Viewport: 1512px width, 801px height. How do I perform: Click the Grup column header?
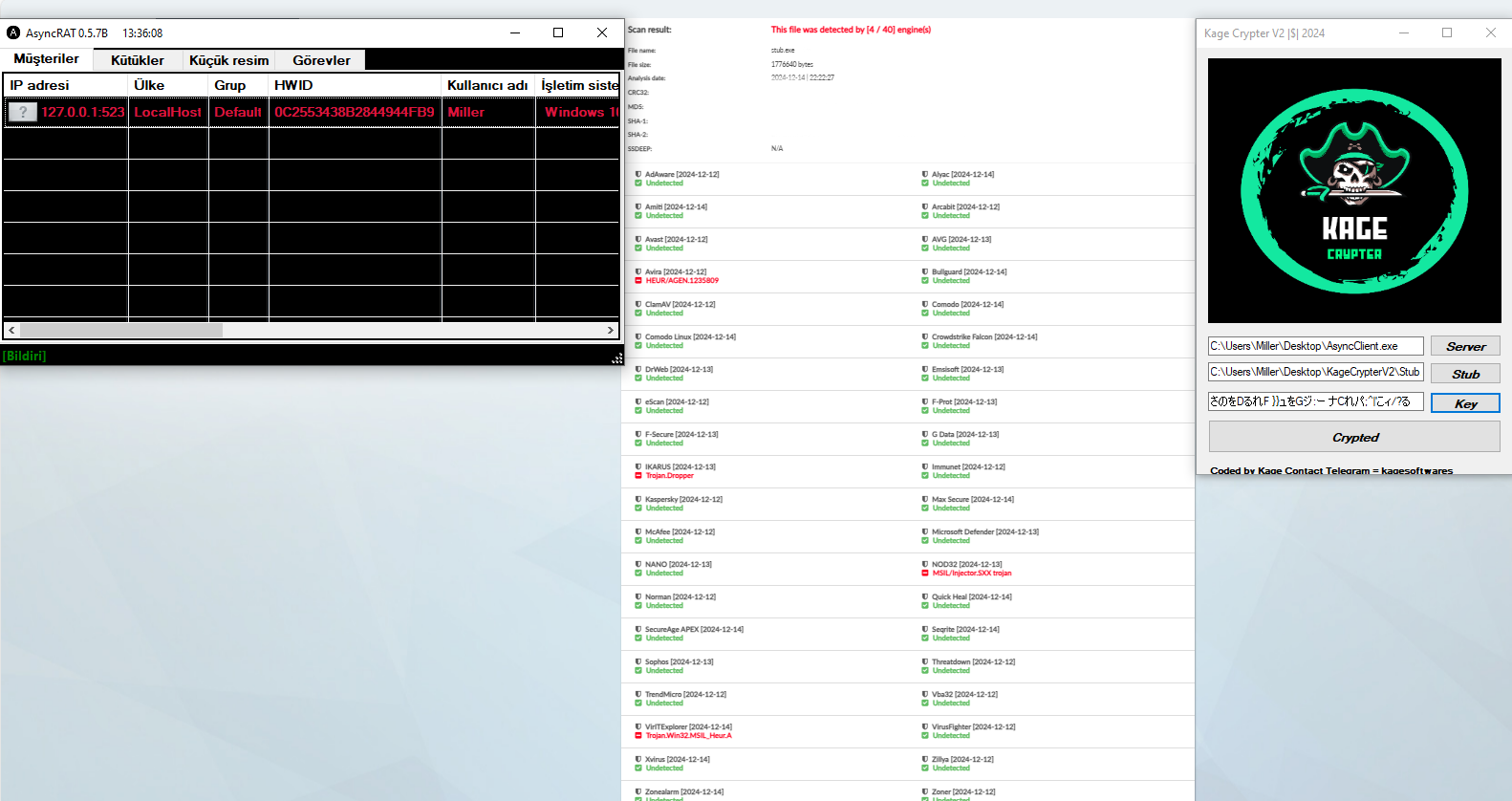[x=239, y=85]
